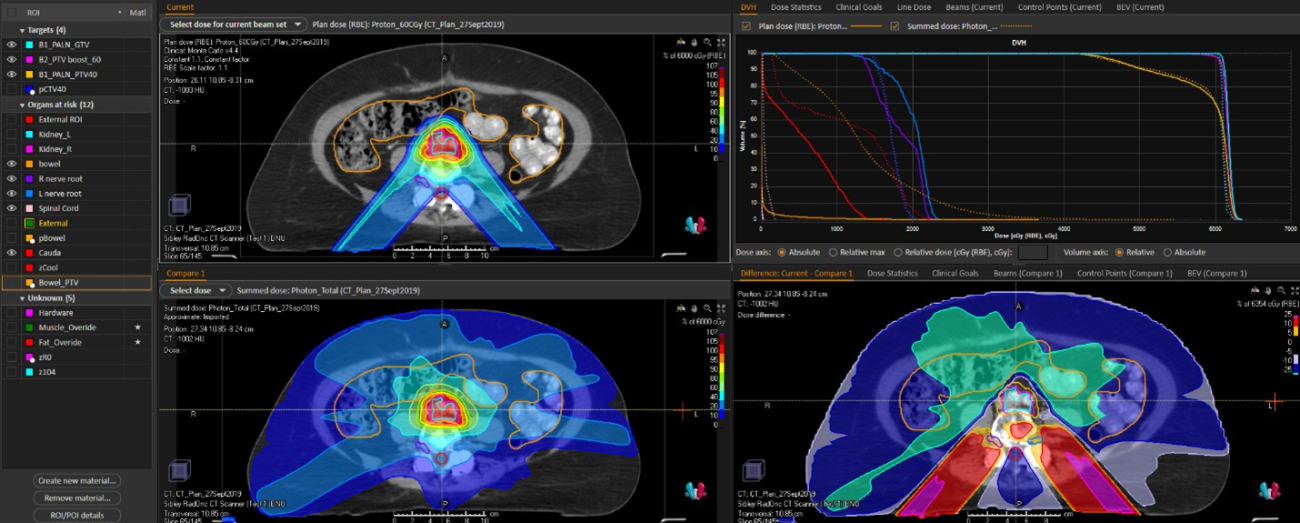The width and height of the screenshot is (1300, 523).
Task: Select the Spinal Cord ROI row
Action: point(76,208)
